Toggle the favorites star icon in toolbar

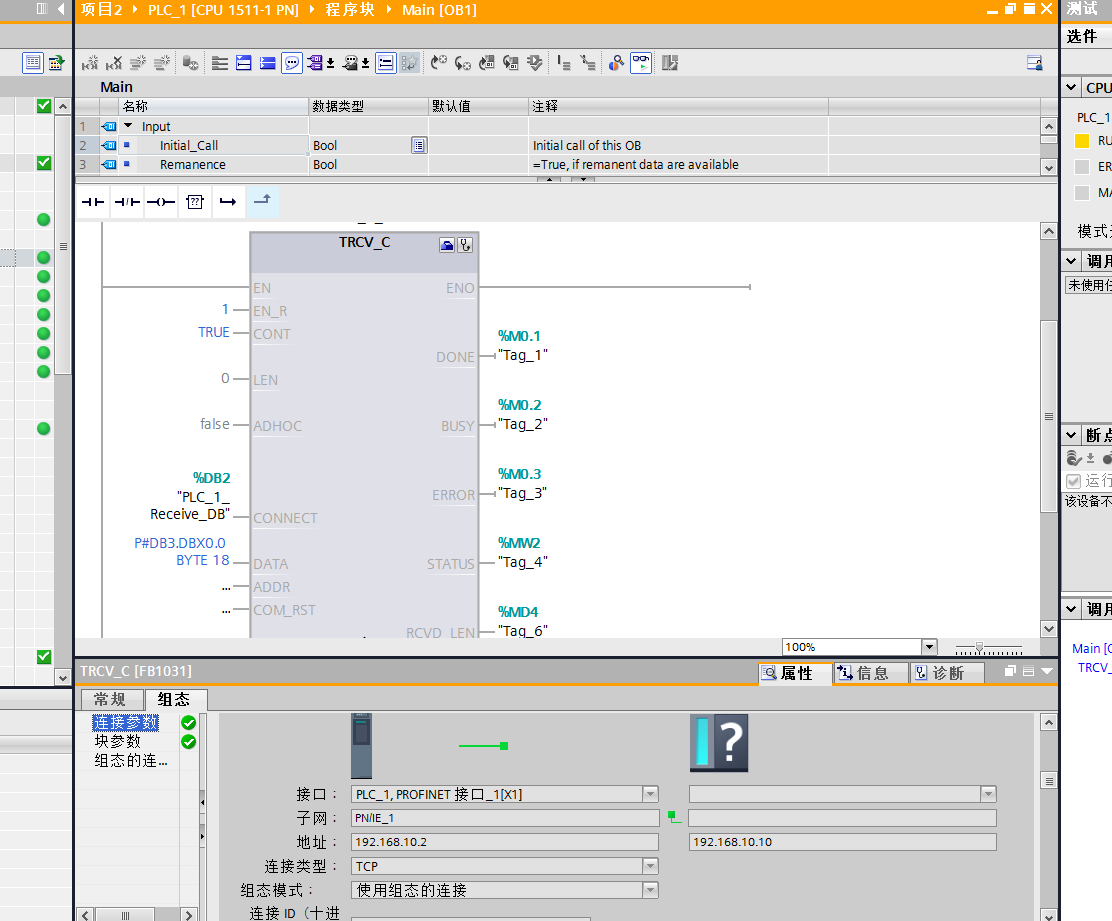(x=409, y=63)
